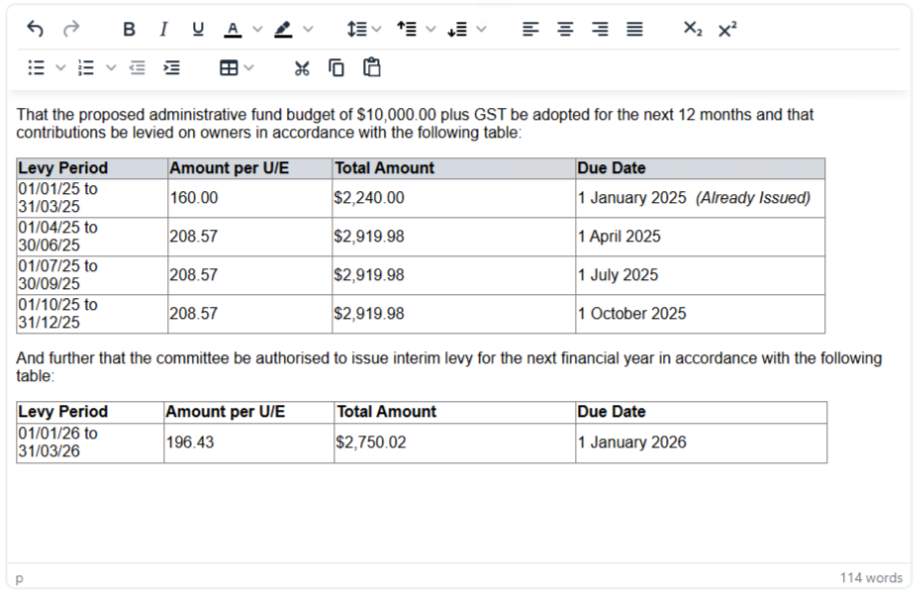
Task: Align text right
Action: [600, 29]
